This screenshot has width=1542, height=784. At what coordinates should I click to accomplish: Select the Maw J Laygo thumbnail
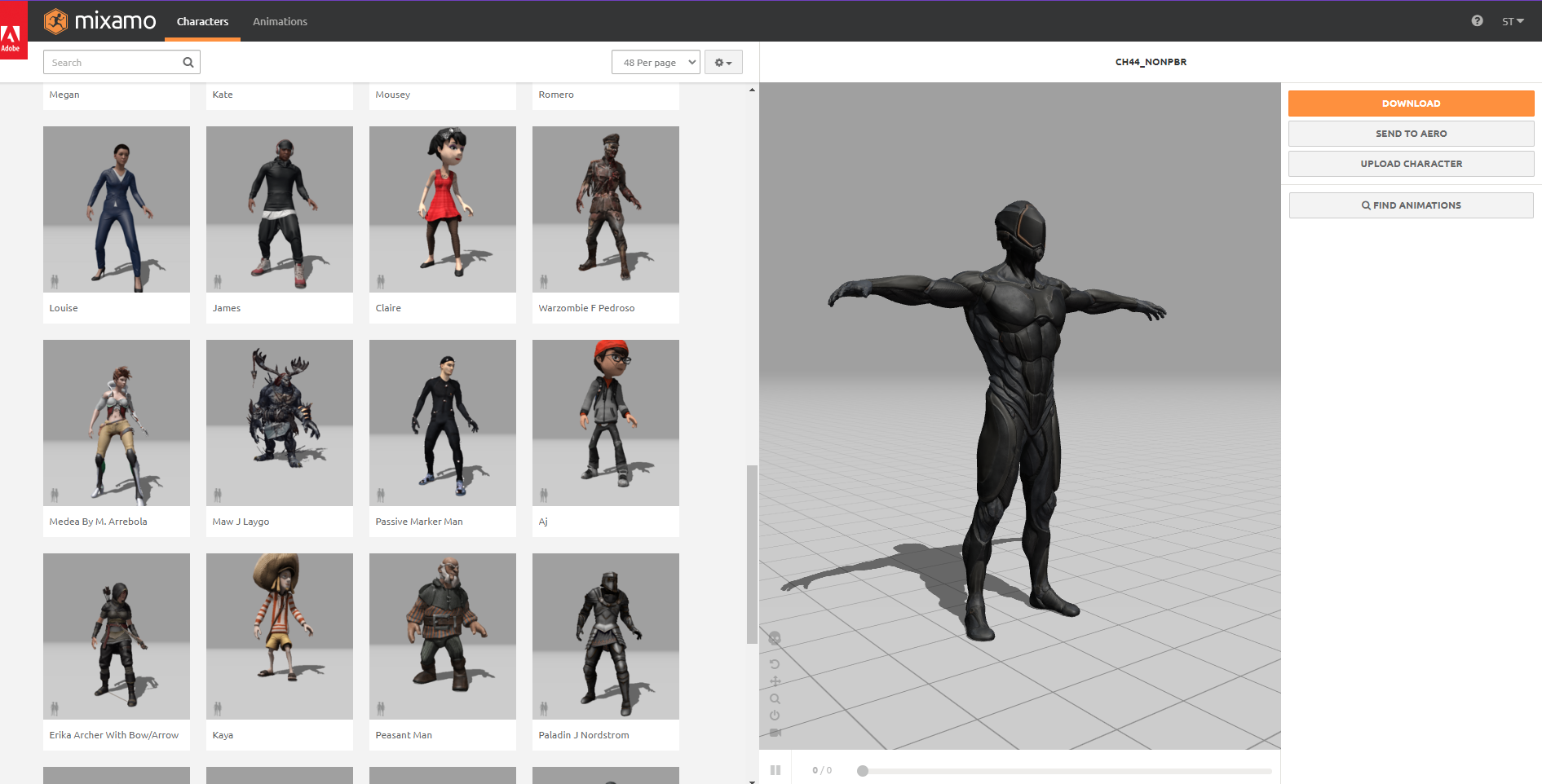point(280,423)
